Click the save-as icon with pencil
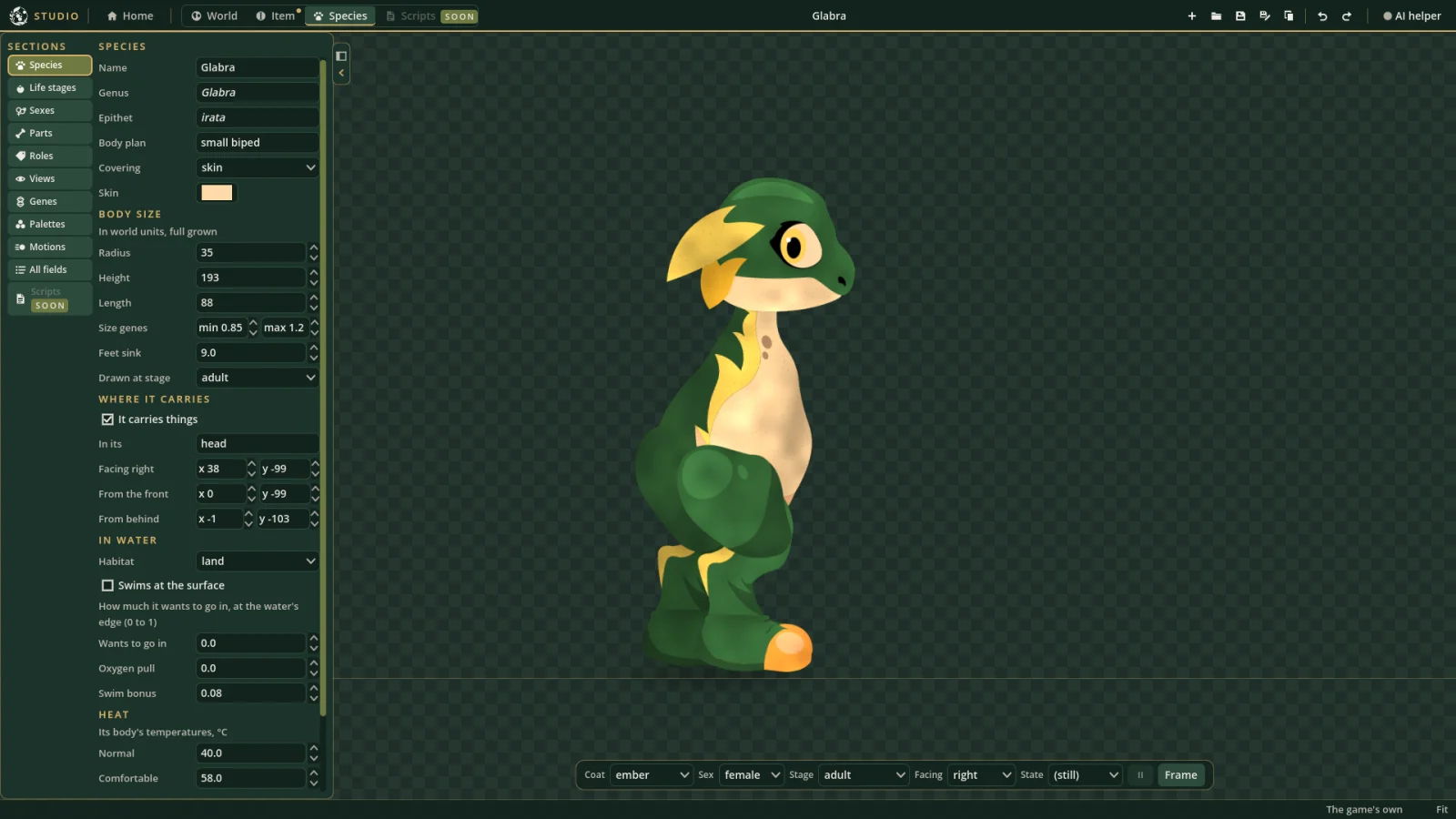1456x819 pixels. [1265, 16]
